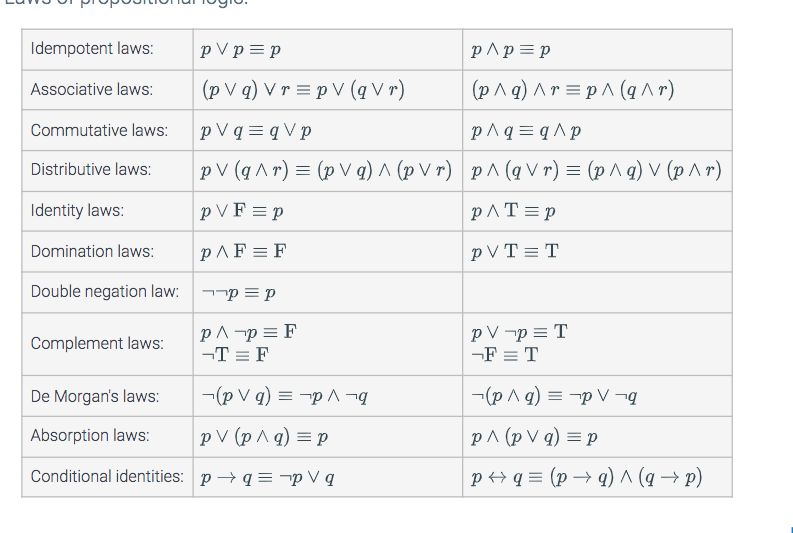
Task: Select the identity formula p ∧ T ≡ p
Action: pyautogui.click(x=513, y=211)
